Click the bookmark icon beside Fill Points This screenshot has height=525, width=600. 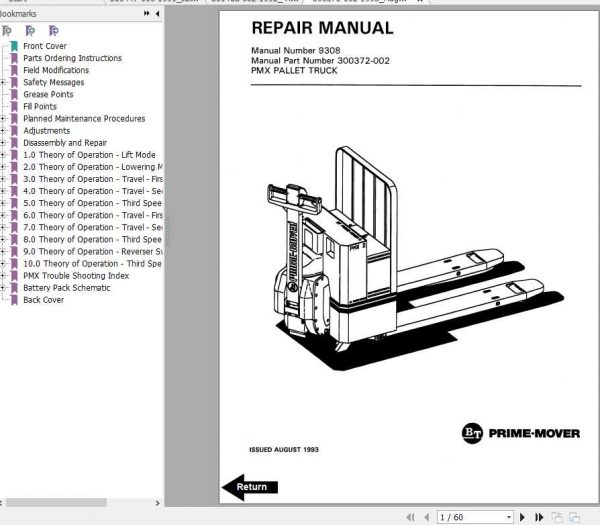14,107
